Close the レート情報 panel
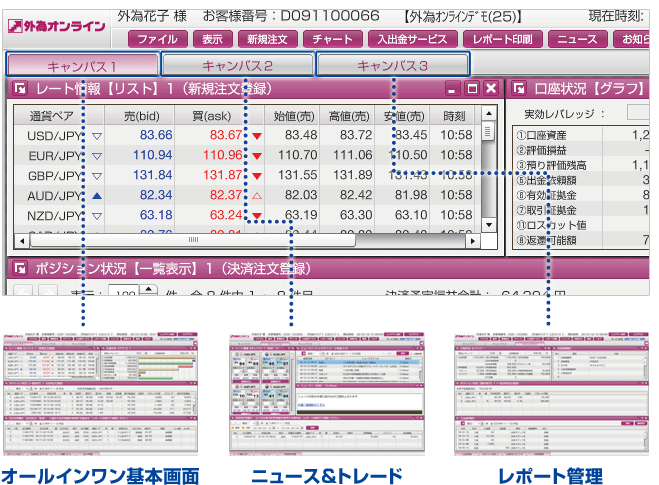 (x=491, y=89)
